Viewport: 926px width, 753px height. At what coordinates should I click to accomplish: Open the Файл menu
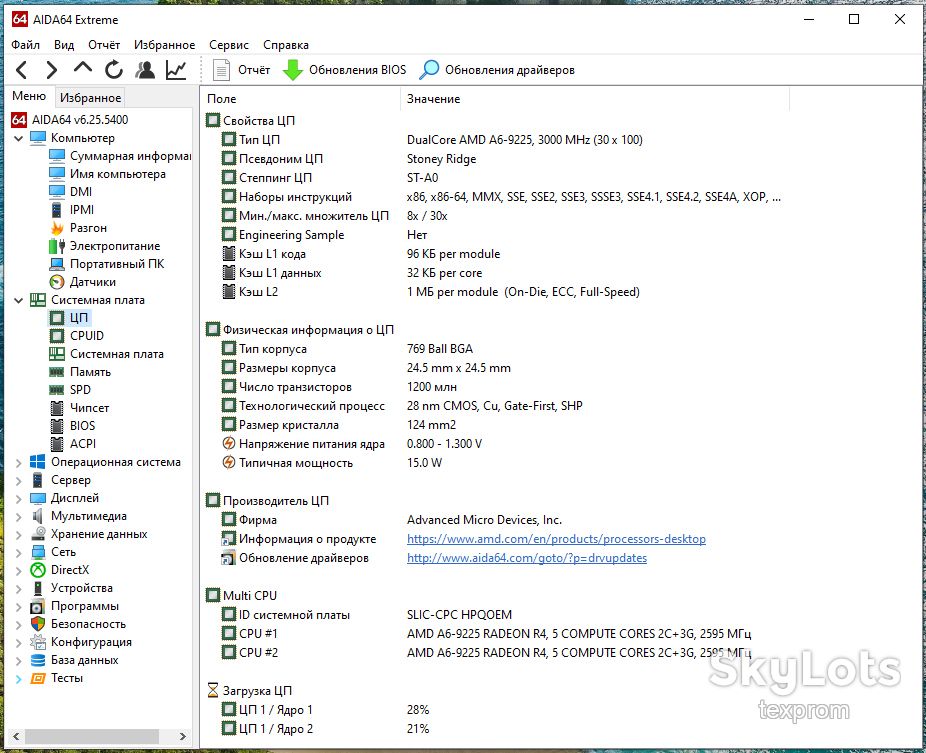pyautogui.click(x=25, y=45)
